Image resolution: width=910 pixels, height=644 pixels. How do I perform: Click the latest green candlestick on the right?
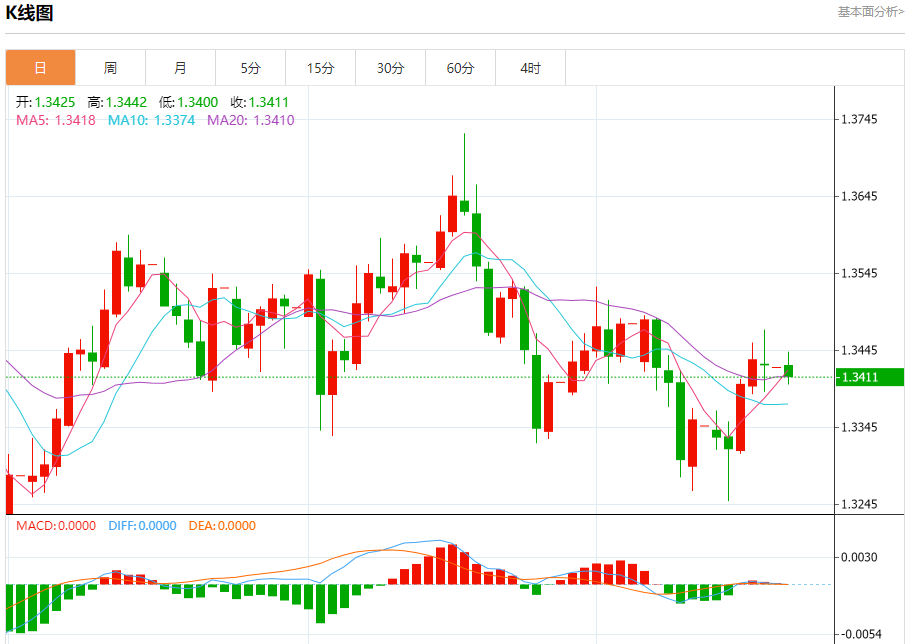coord(788,368)
